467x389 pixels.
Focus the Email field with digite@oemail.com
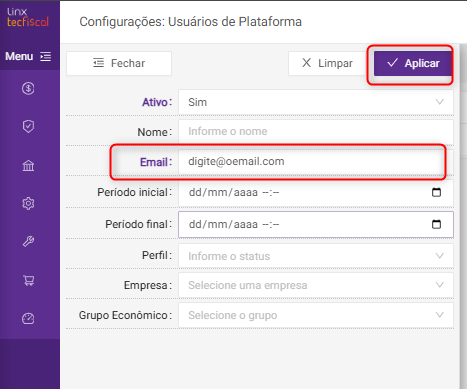click(x=316, y=162)
